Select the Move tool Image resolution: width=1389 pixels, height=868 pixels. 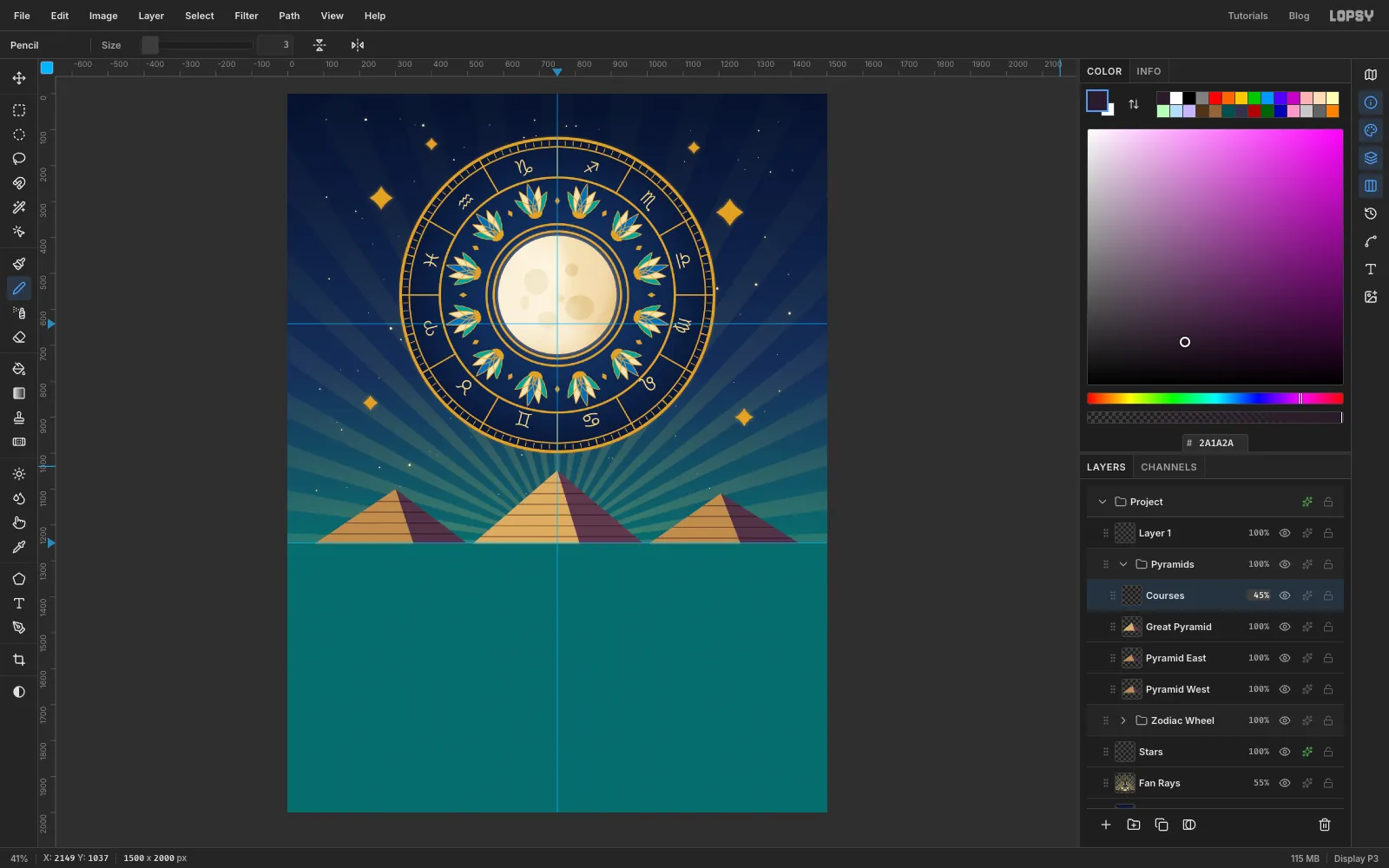[x=19, y=78]
